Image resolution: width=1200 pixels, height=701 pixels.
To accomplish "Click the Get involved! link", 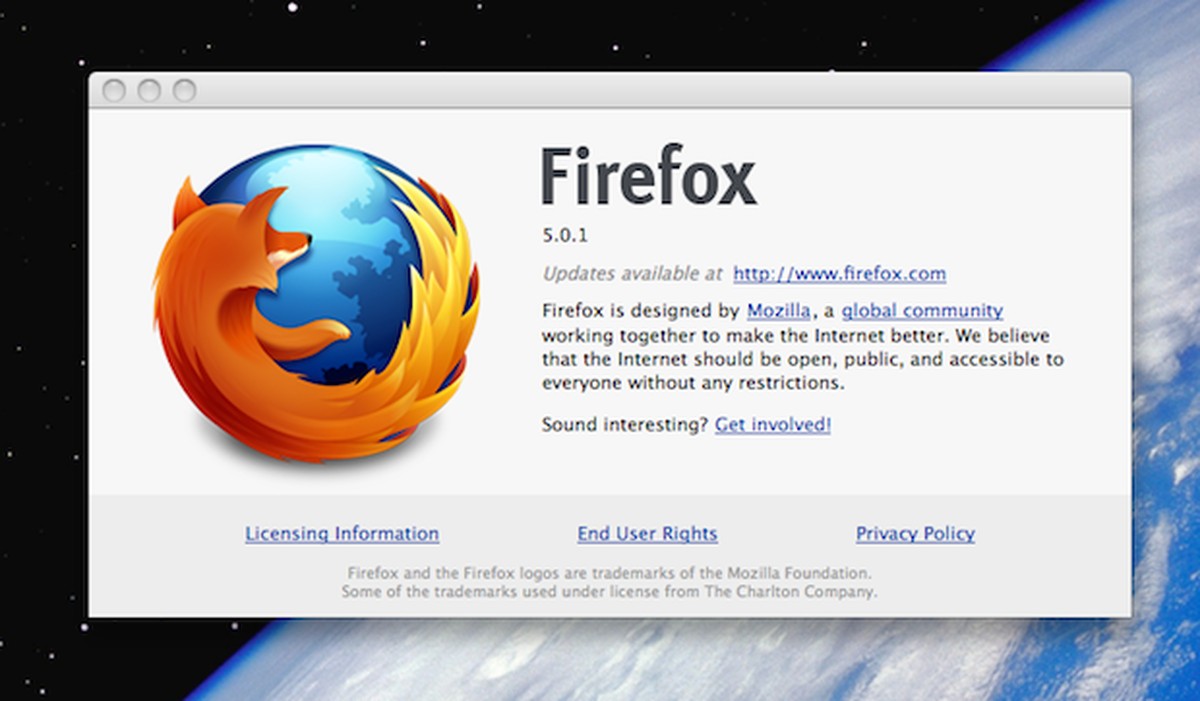I will click(771, 424).
